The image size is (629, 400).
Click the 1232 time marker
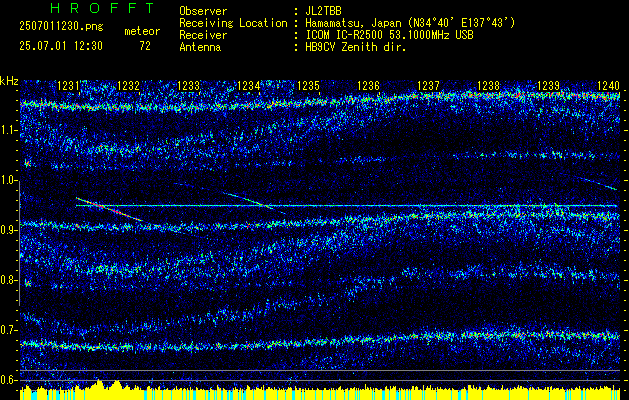coord(128,85)
